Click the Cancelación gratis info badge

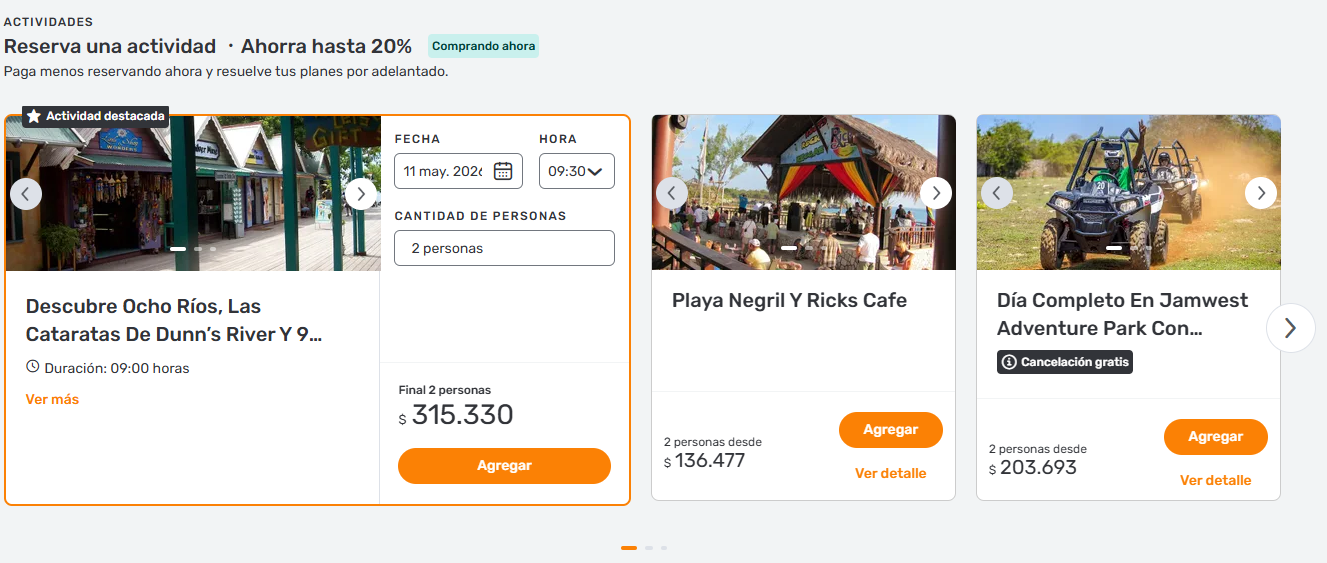(x=1065, y=362)
